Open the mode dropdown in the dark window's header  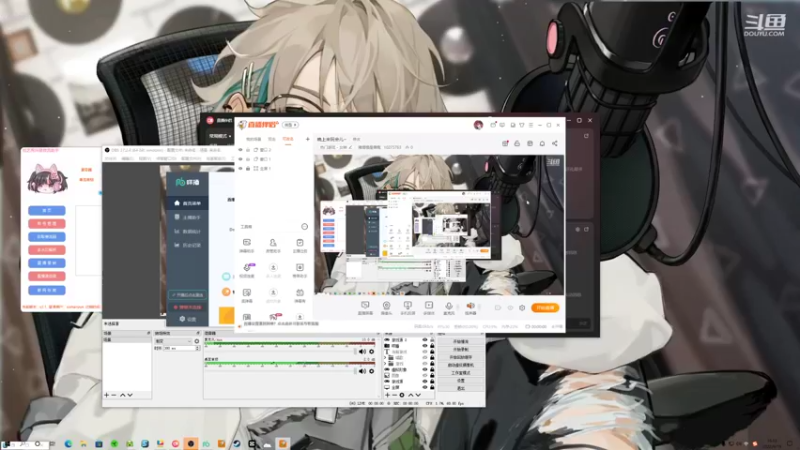coord(220,136)
